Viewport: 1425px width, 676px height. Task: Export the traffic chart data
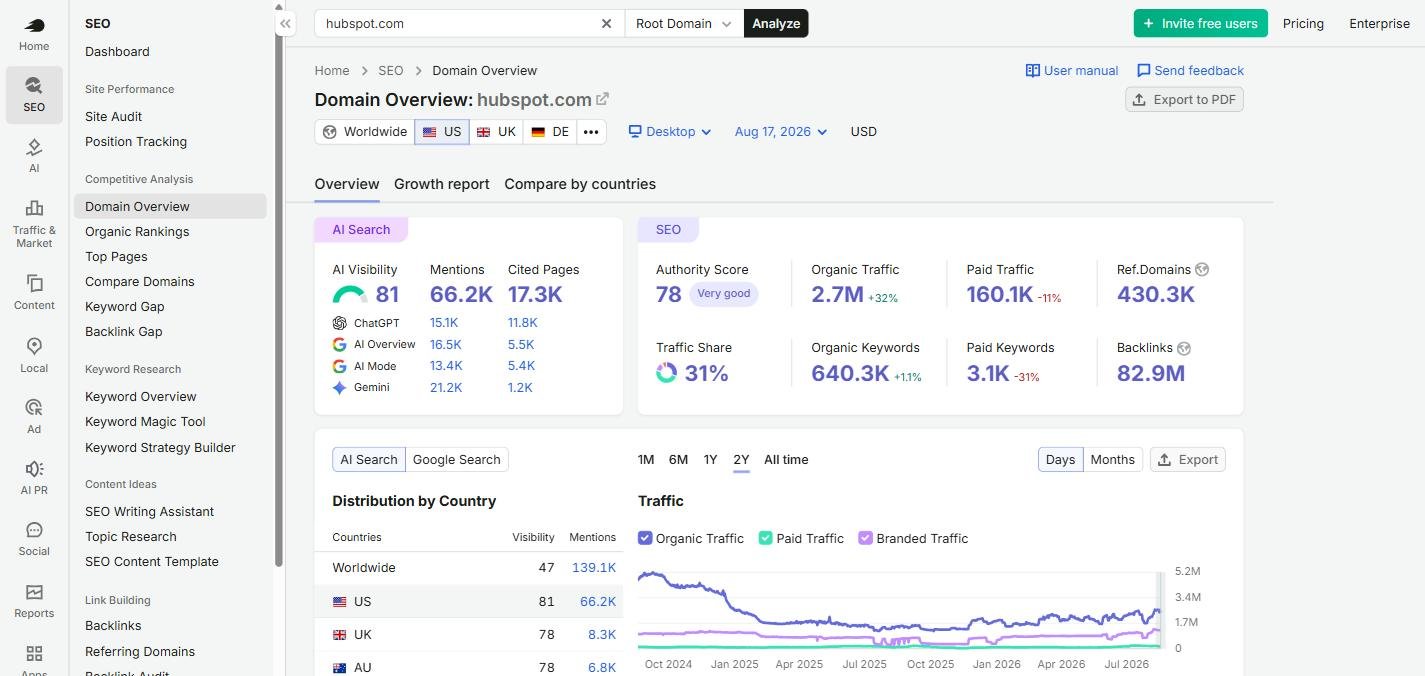(1188, 460)
